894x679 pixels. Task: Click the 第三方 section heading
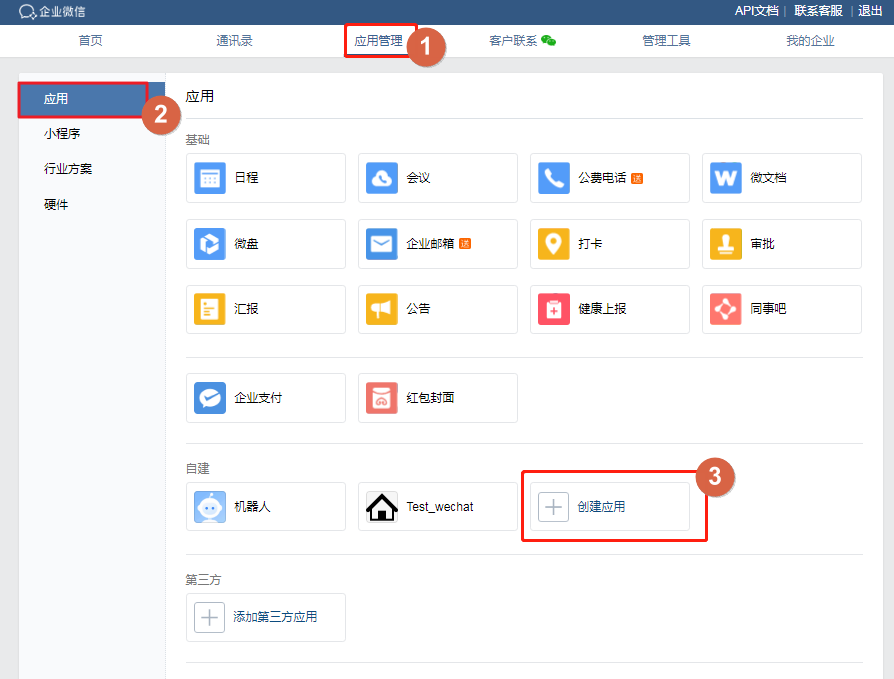pyautogui.click(x=204, y=580)
